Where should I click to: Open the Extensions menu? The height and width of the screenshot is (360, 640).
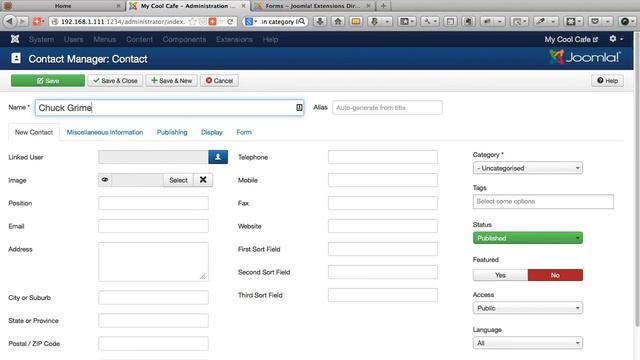tap(234, 39)
